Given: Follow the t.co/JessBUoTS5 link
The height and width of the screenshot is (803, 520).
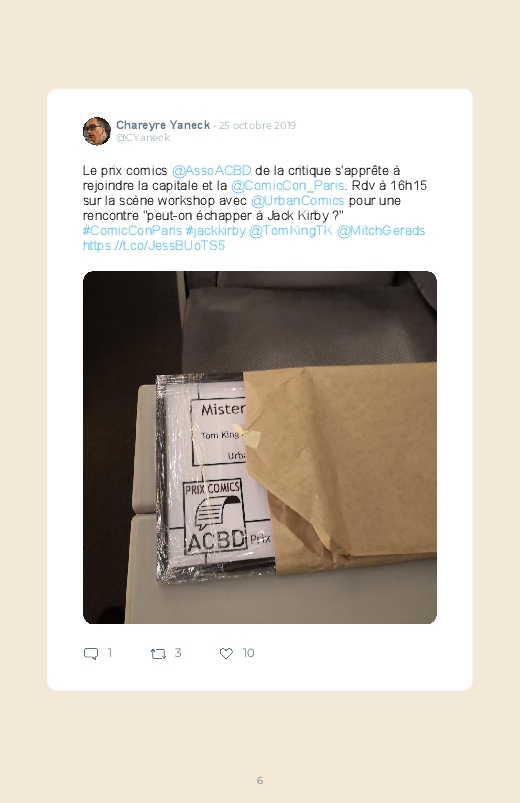Looking at the screenshot, I should coord(154,245).
